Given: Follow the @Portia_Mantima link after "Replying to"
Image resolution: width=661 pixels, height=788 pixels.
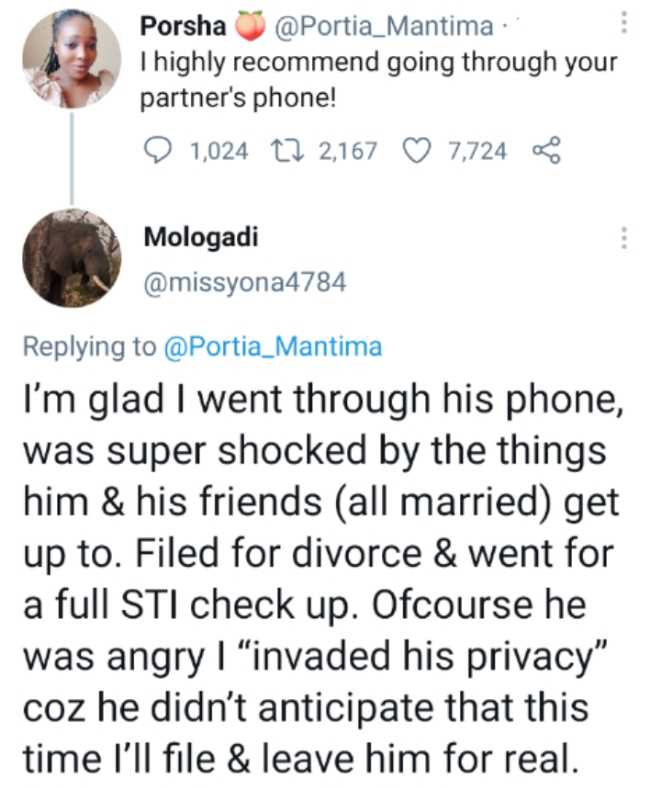Looking at the screenshot, I should (272, 347).
